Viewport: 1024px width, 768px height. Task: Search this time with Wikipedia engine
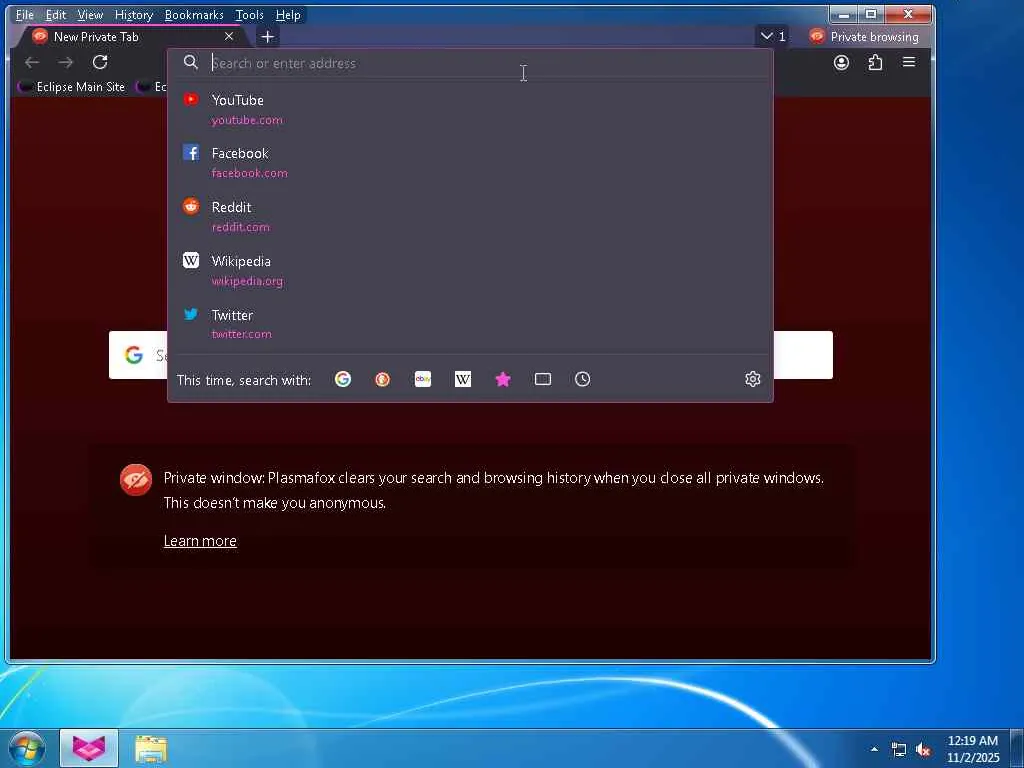[x=462, y=379]
